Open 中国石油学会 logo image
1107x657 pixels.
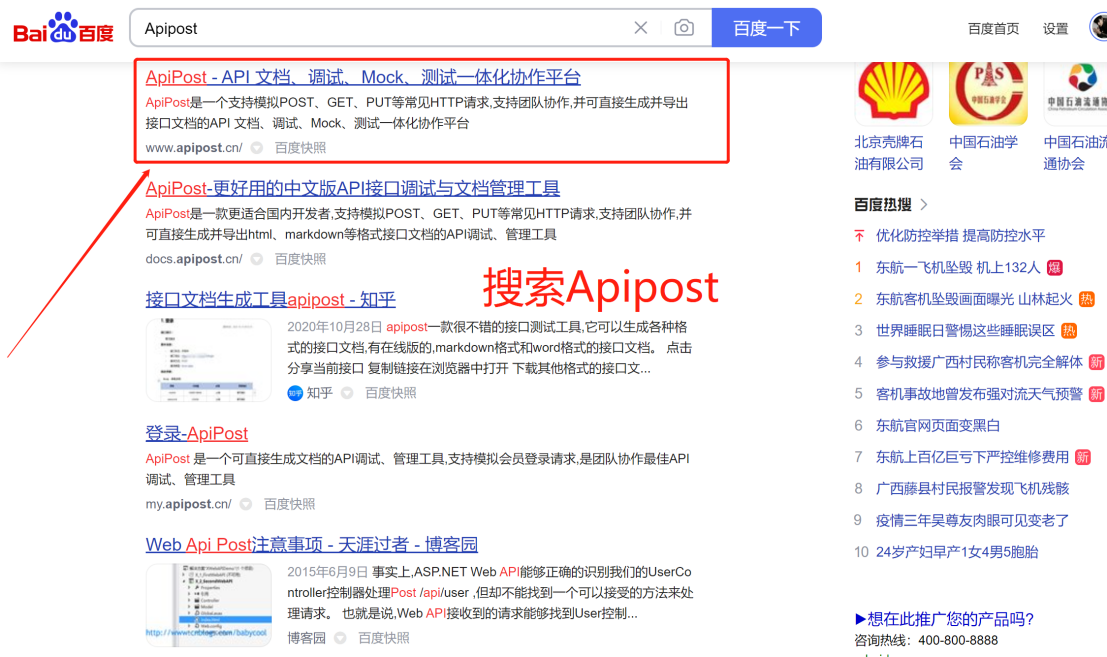click(x=988, y=92)
